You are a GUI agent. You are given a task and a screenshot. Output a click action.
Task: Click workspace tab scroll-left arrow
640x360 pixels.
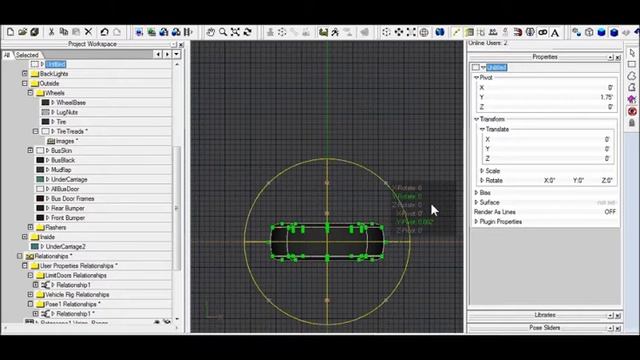click(x=158, y=54)
